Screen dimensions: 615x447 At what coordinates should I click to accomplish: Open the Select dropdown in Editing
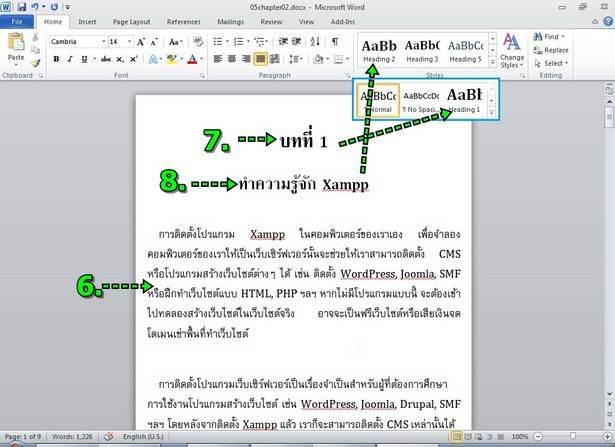pyautogui.click(x=551, y=63)
